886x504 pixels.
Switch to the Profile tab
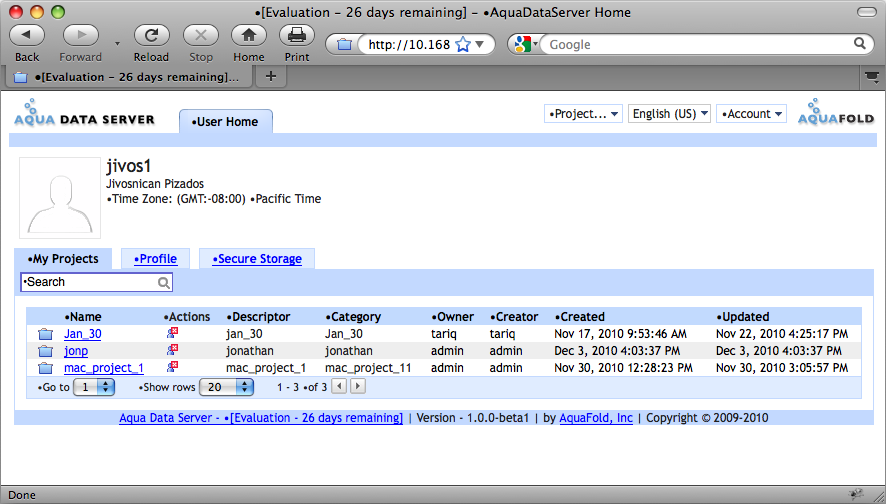click(x=155, y=259)
